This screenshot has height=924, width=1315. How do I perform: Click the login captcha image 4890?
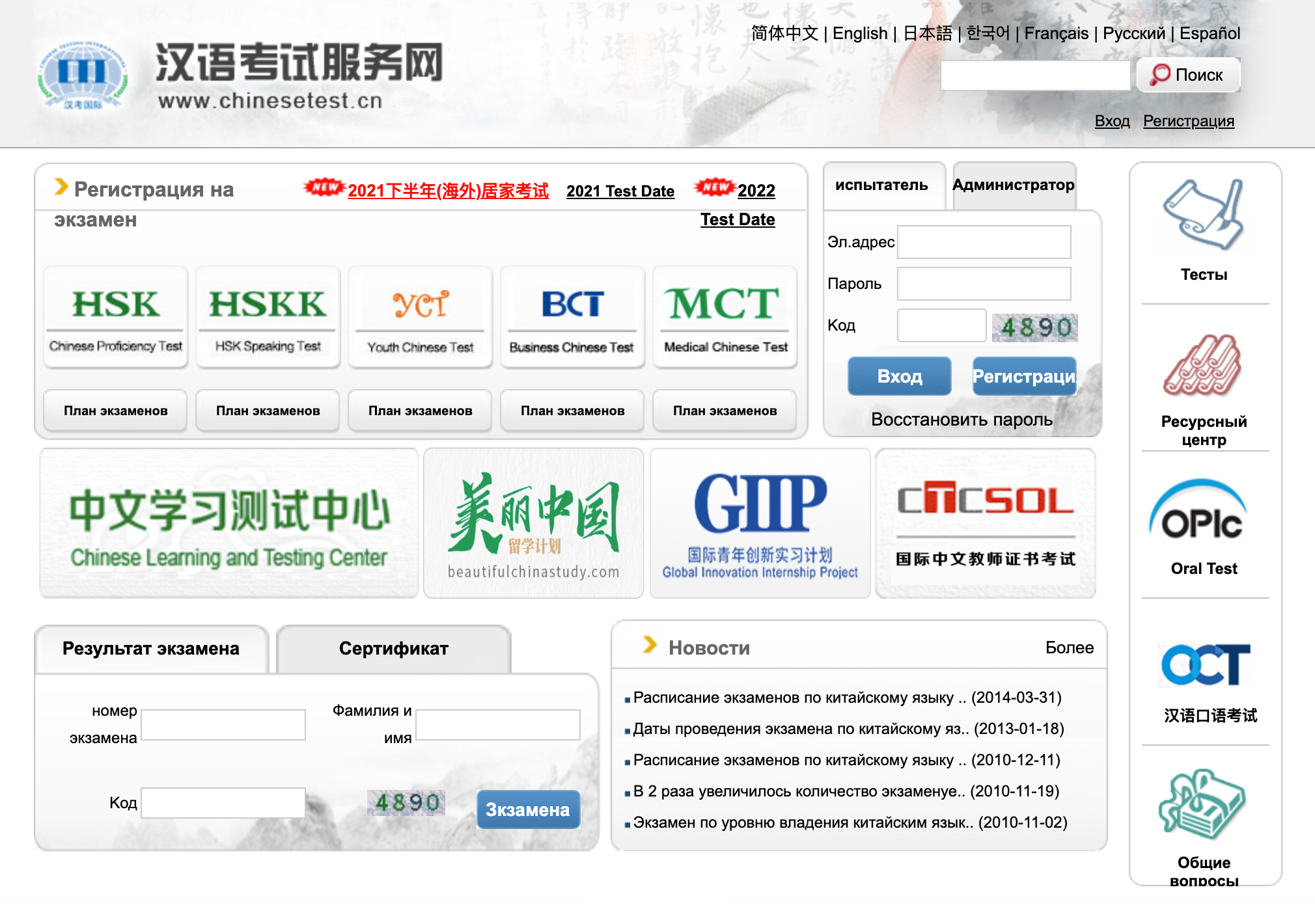coord(1034,327)
